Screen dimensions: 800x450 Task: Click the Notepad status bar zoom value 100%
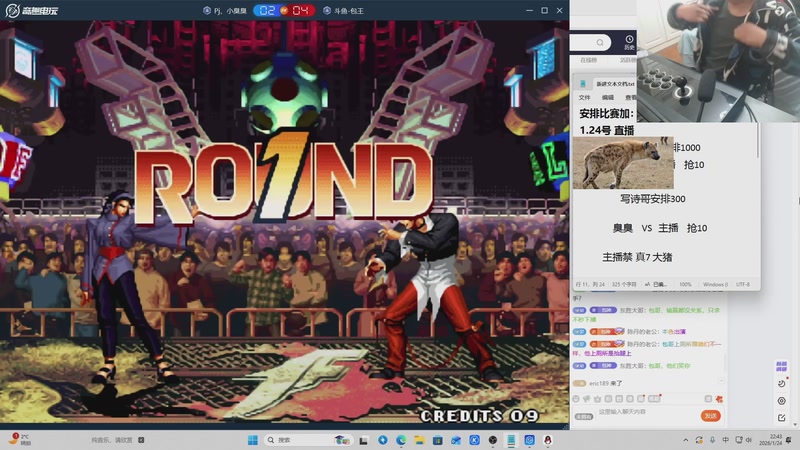pyautogui.click(x=685, y=284)
